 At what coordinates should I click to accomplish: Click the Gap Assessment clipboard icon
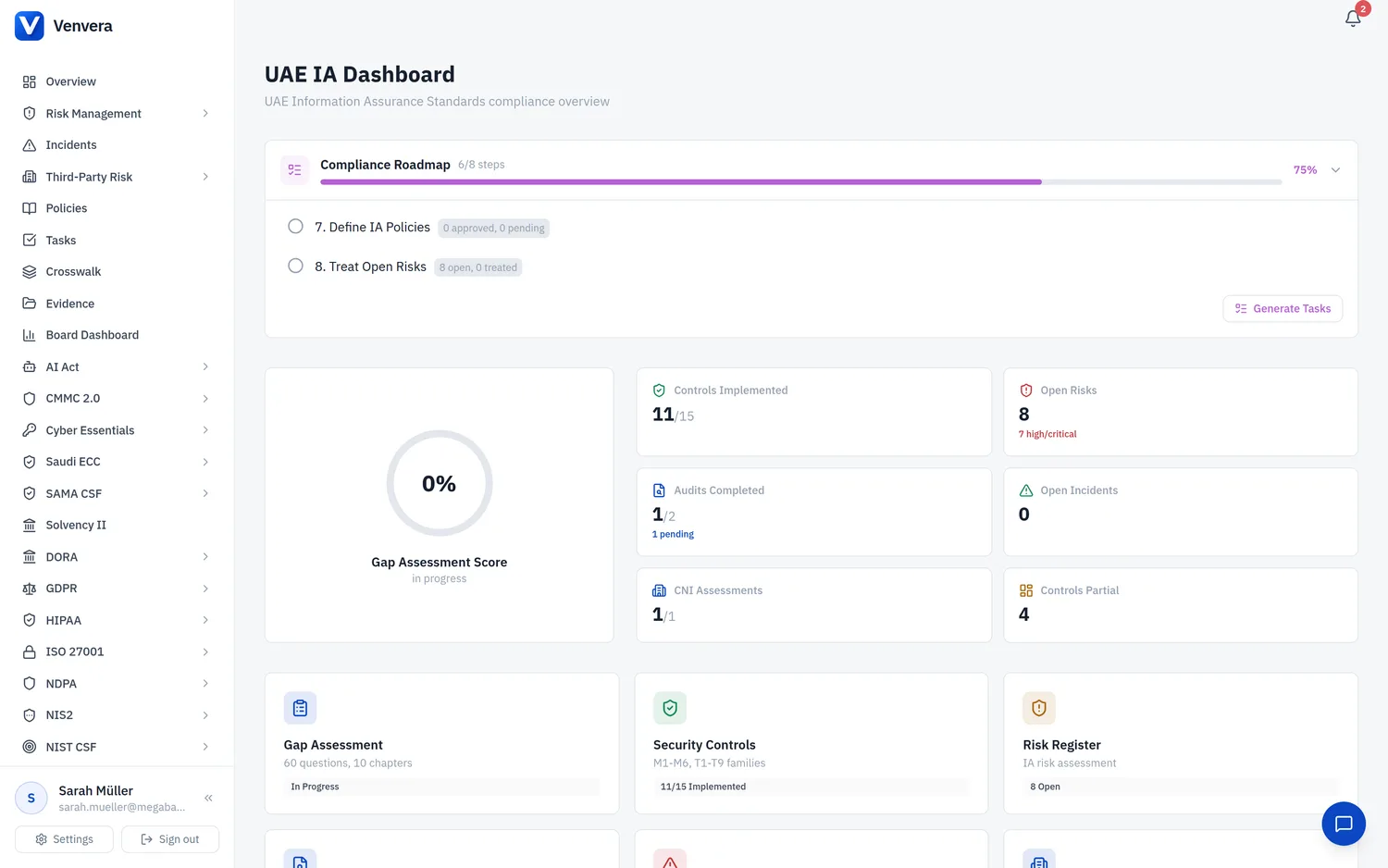click(300, 708)
